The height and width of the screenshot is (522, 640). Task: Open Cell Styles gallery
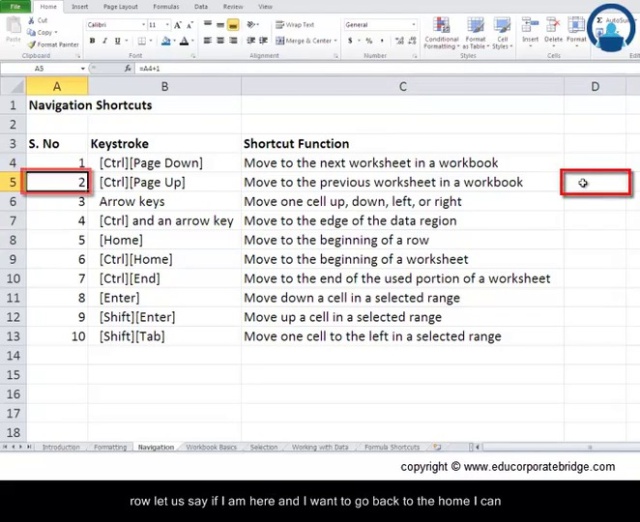502,33
